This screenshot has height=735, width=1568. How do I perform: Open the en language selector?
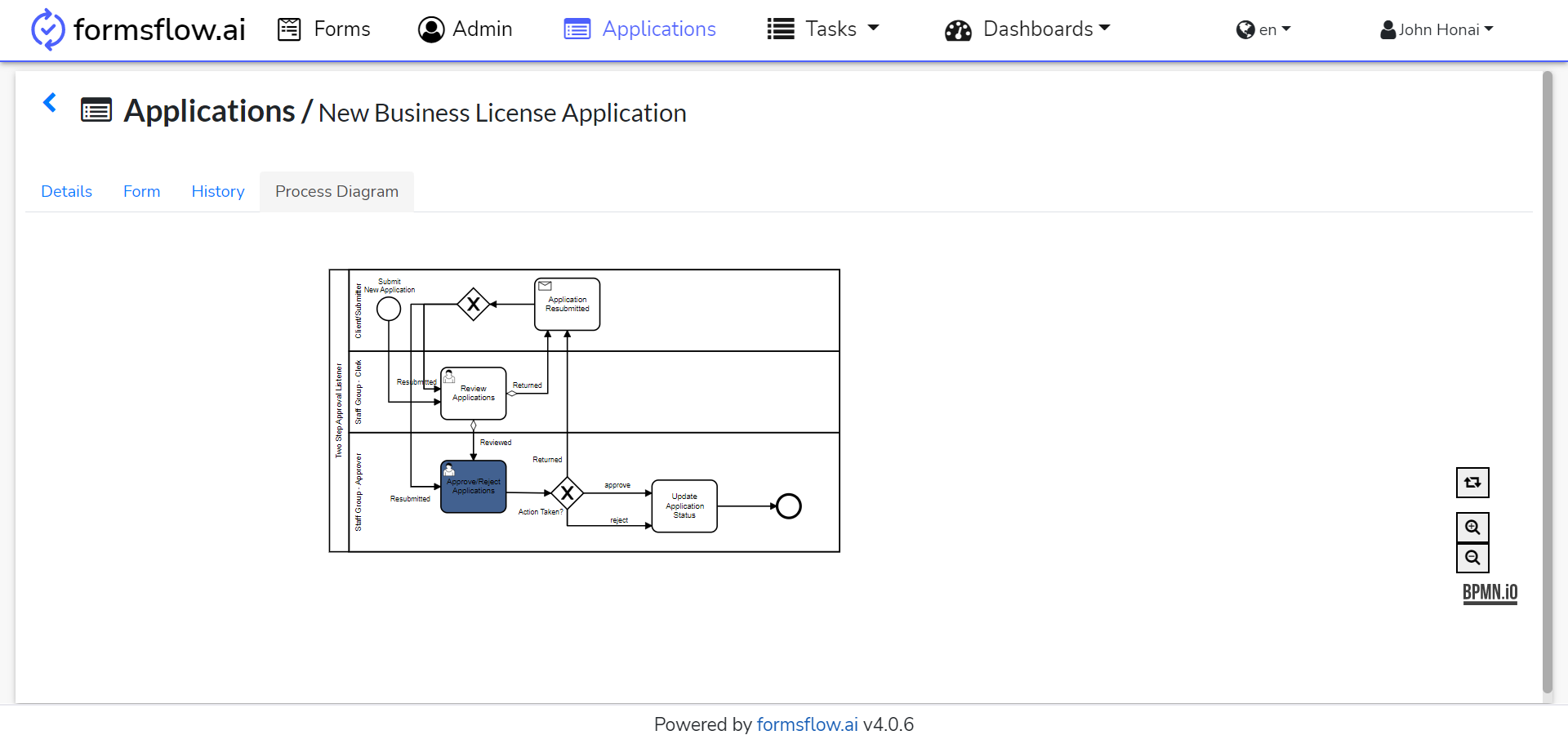click(x=1263, y=30)
